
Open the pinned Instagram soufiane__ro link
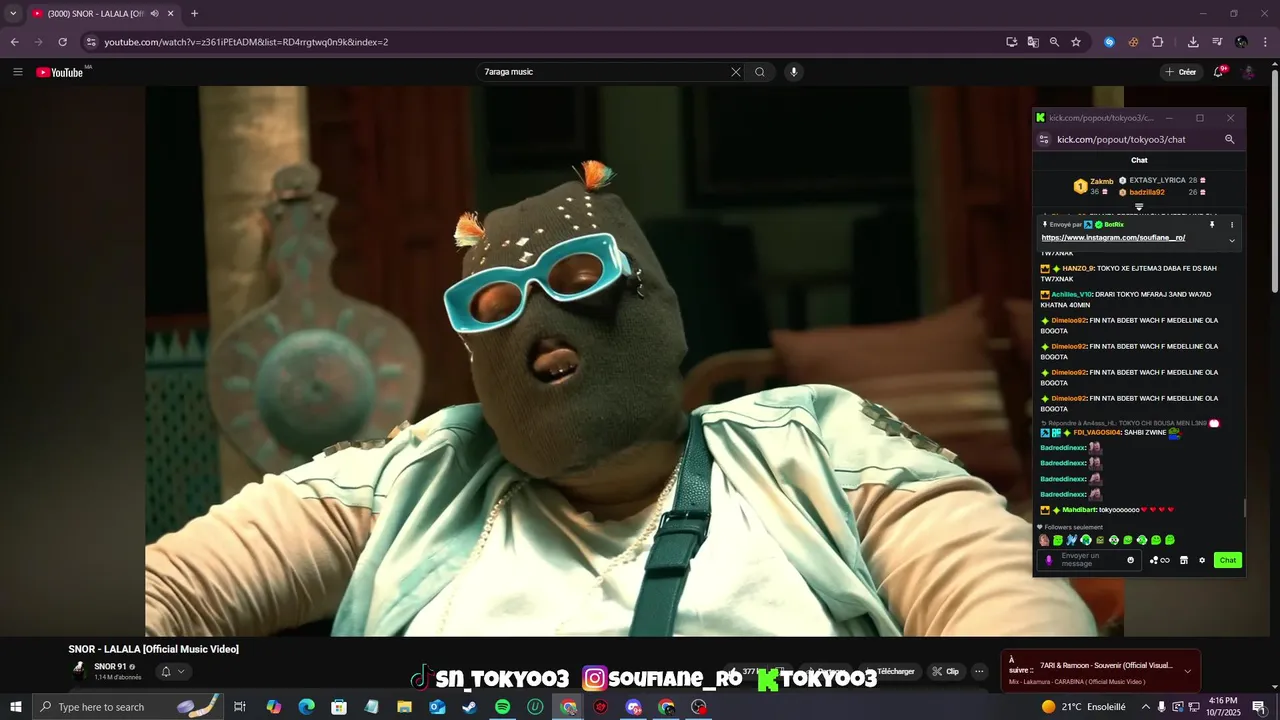pyautogui.click(x=1113, y=238)
